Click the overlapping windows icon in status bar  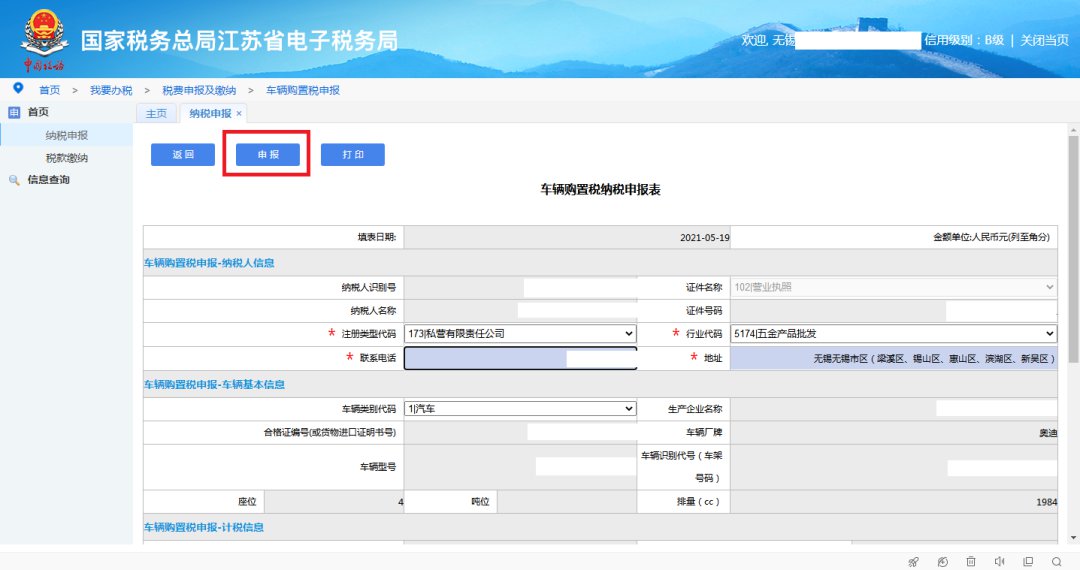[x=1028, y=561]
